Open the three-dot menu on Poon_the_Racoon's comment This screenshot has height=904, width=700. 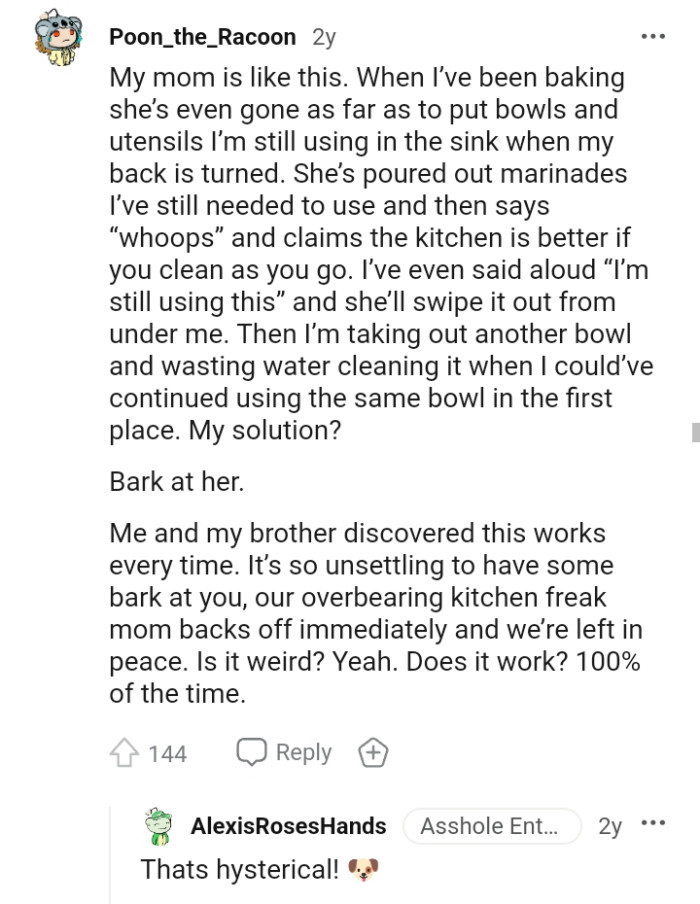652,34
